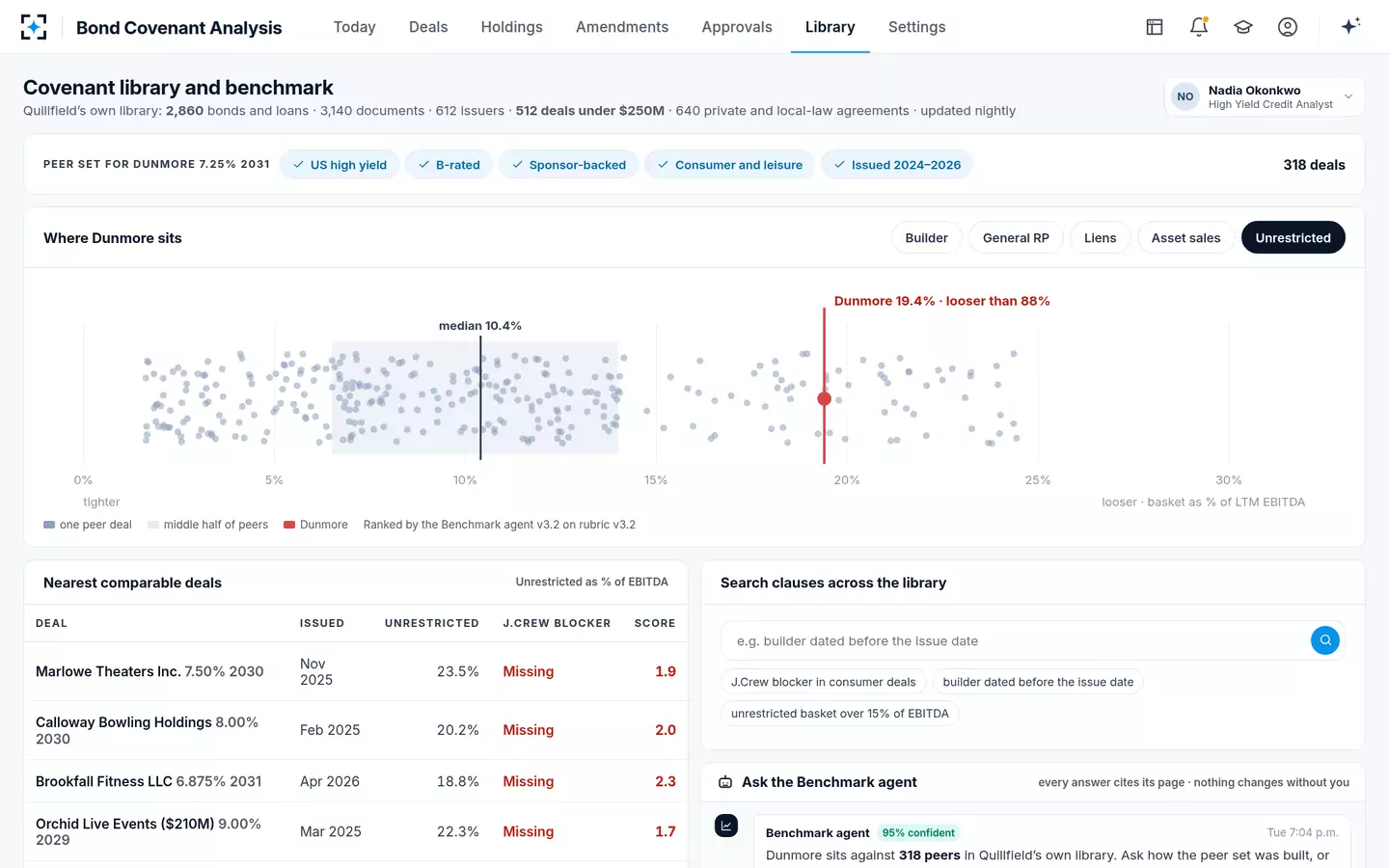Image resolution: width=1389 pixels, height=868 pixels.
Task: Open the Marlowe Theaters Inc. deal
Action: pyautogui.click(x=150, y=671)
